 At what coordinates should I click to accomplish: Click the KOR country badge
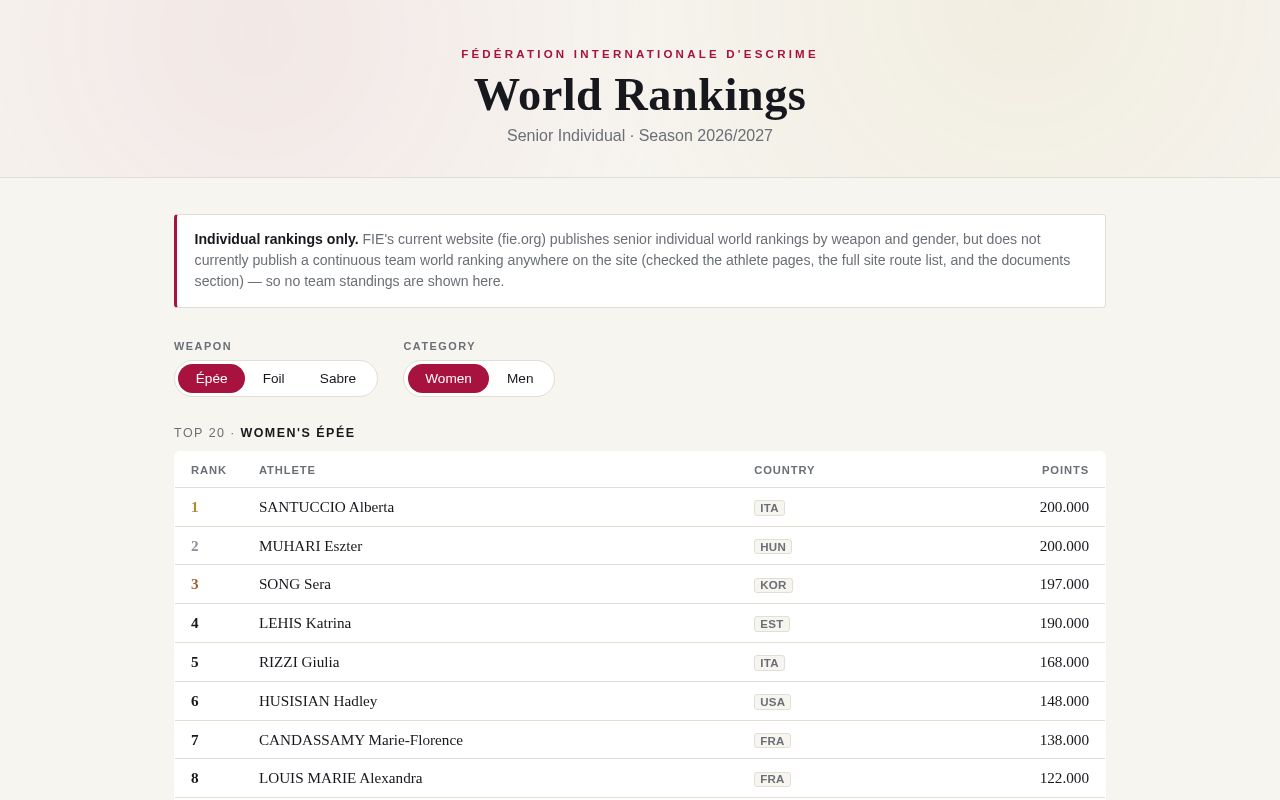click(x=773, y=585)
